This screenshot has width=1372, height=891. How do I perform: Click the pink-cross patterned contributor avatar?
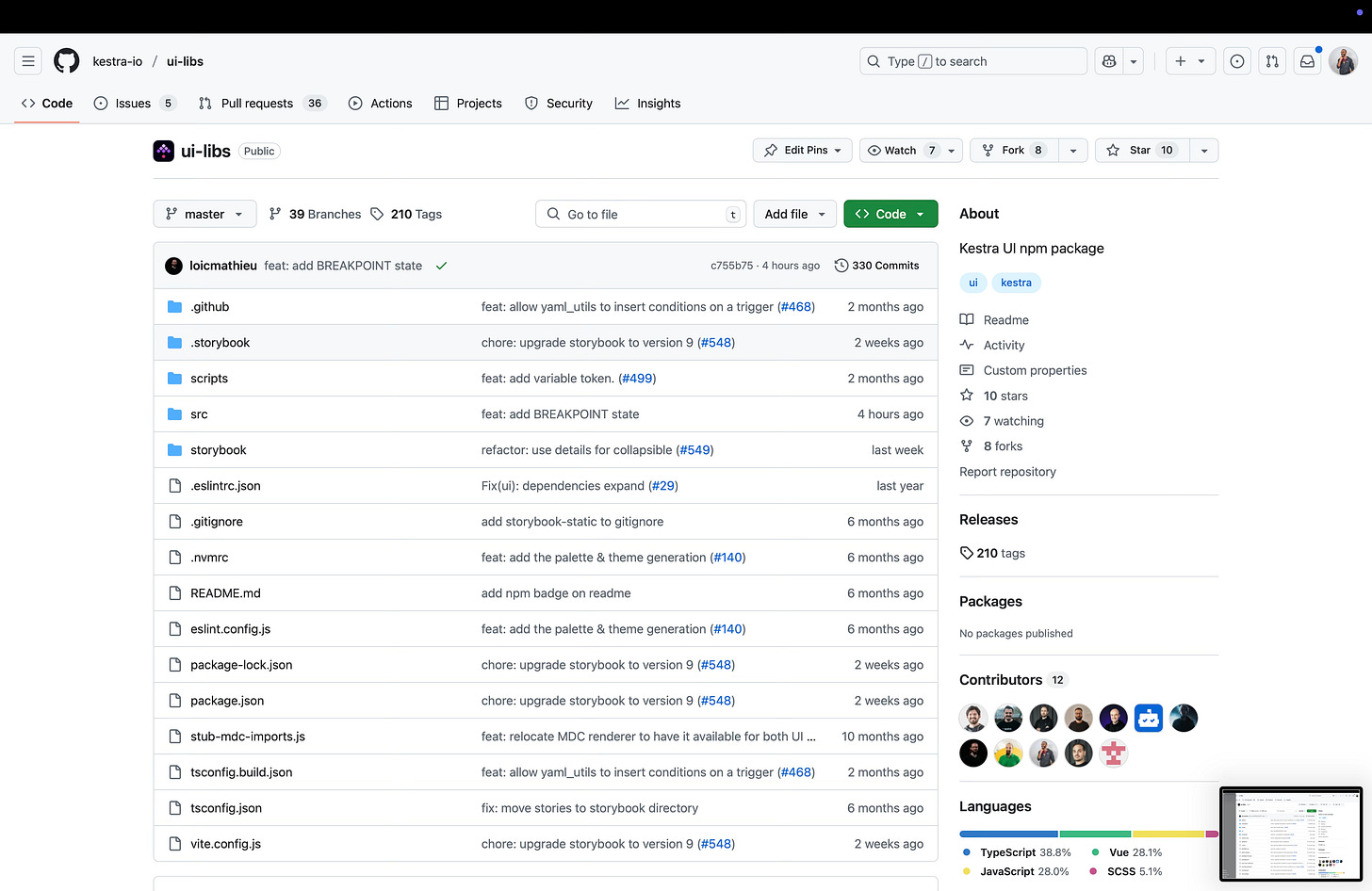coord(1114,753)
